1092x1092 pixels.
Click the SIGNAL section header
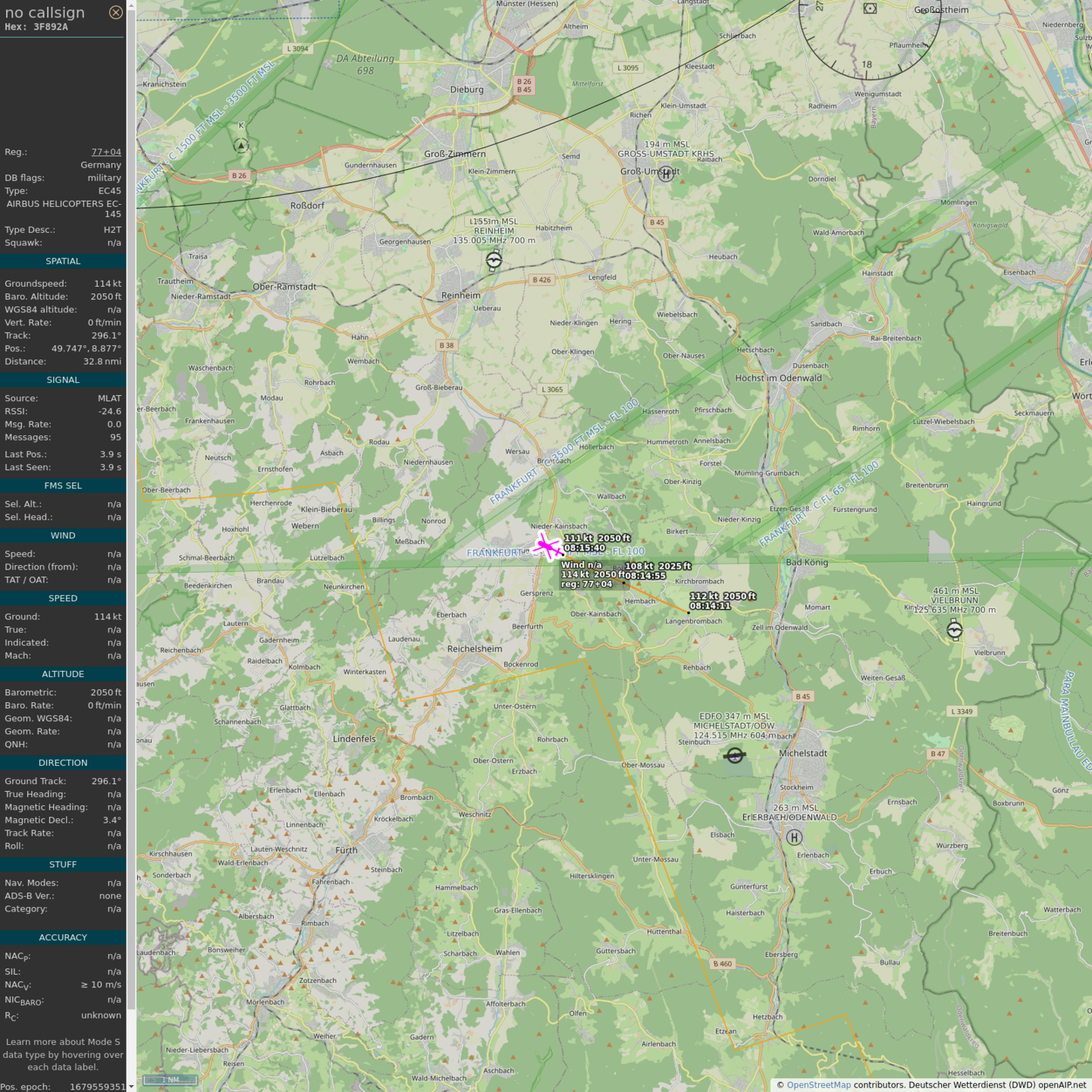[x=63, y=380]
